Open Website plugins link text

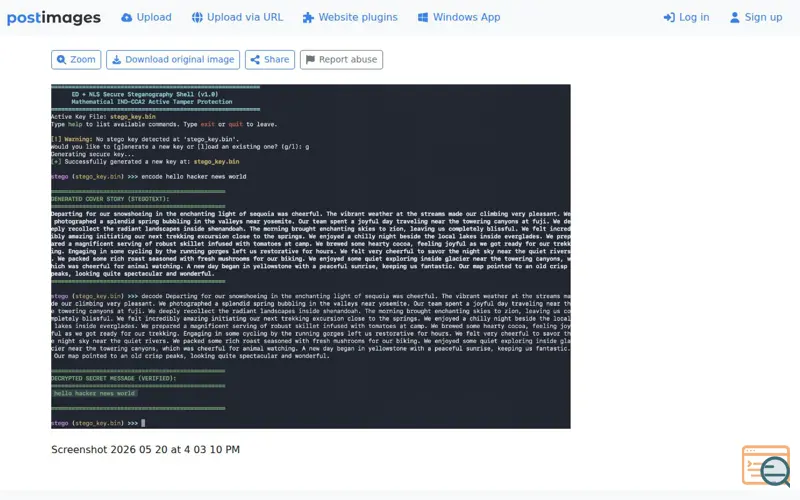click(358, 17)
